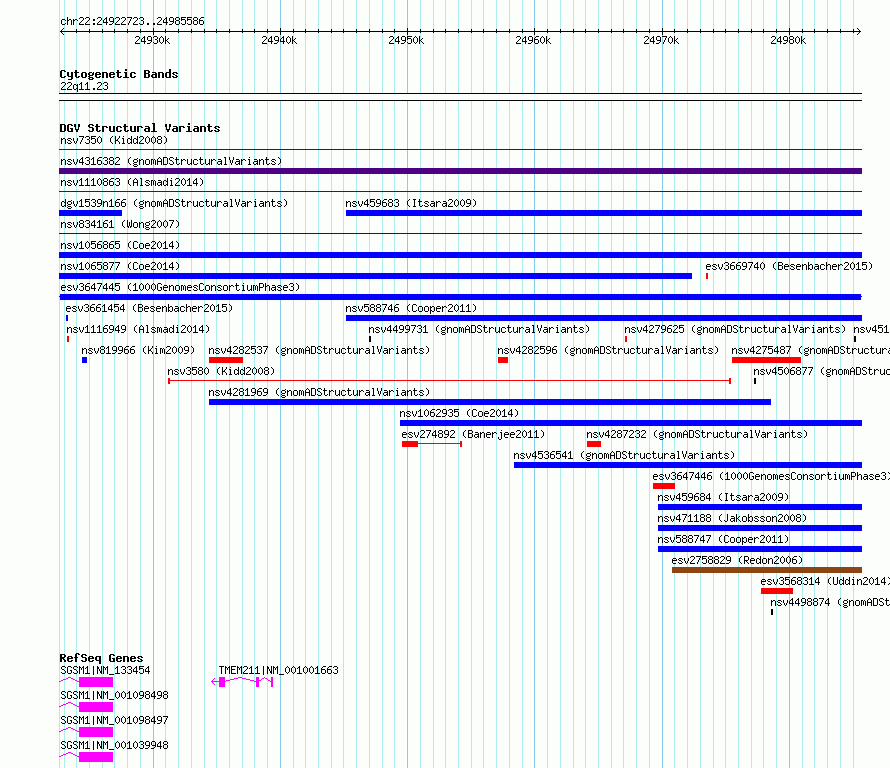This screenshot has height=768, width=890.
Task: Click the SGSM1|NM_133454 gene label
Action: (x=105, y=670)
